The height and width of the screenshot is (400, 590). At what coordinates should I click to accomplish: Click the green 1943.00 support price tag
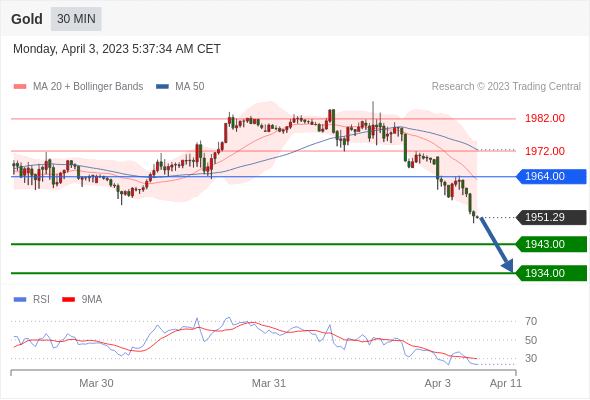551,244
